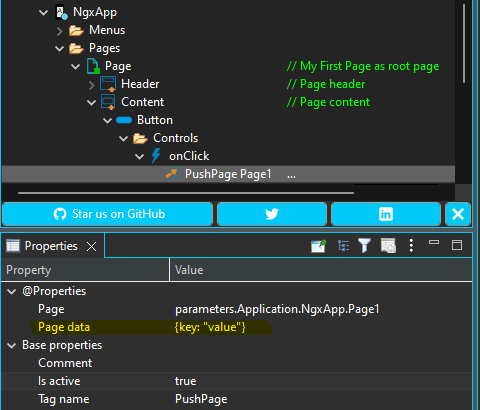Click the pin property sheet icon
The width and height of the screenshot is (480, 410).
click(x=318, y=246)
